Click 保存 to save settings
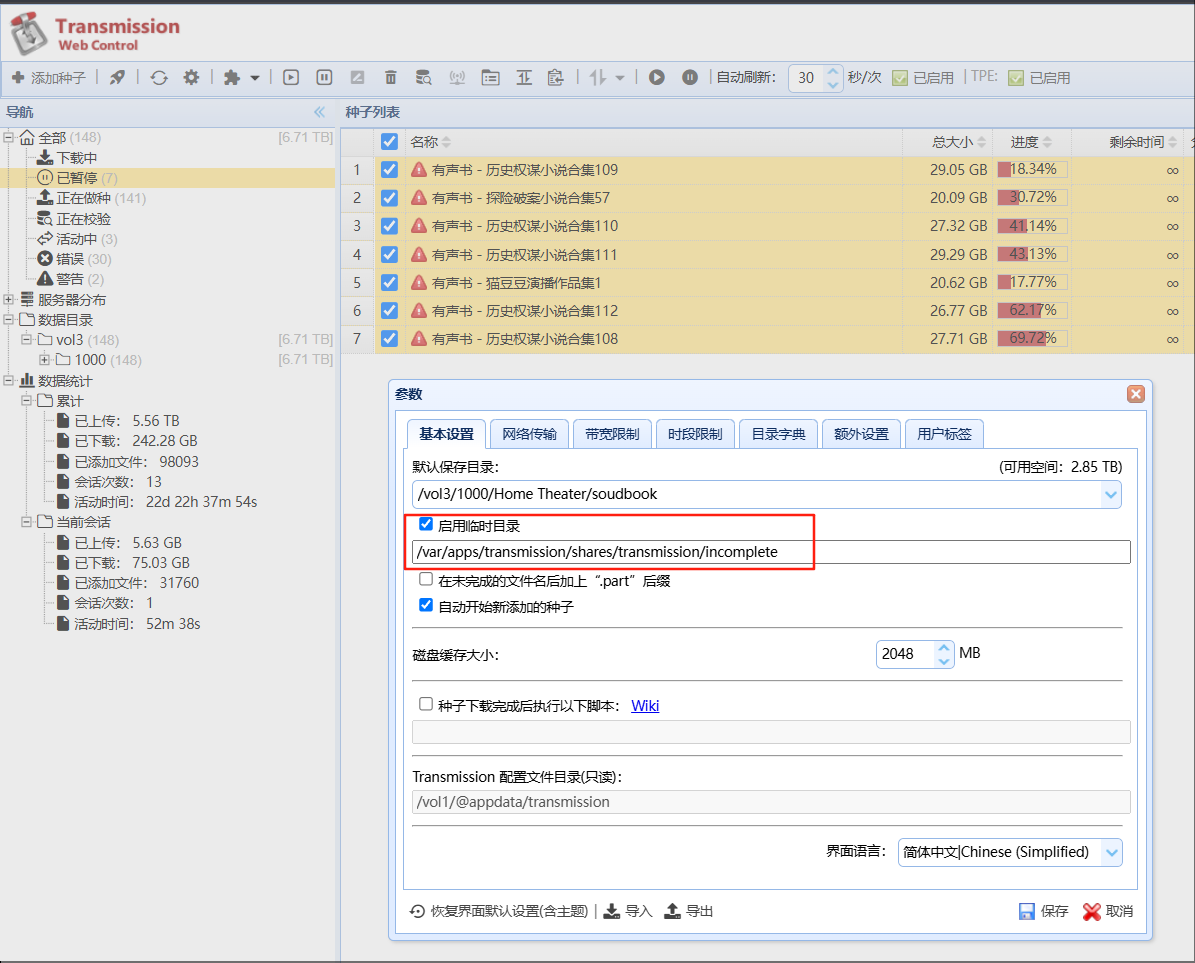This screenshot has height=963, width=1195. pyautogui.click(x=1044, y=911)
